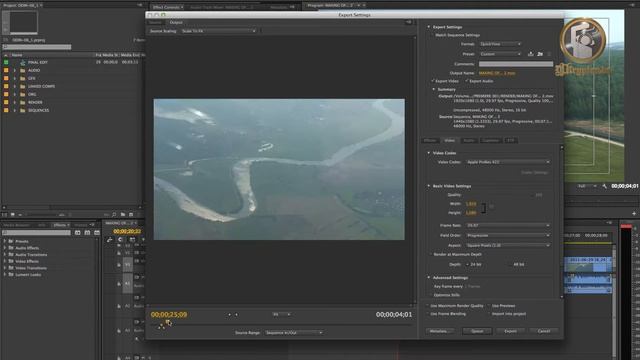Select the Captions tab in export settings
Image resolution: width=640 pixels, height=360 pixels.
(491, 140)
